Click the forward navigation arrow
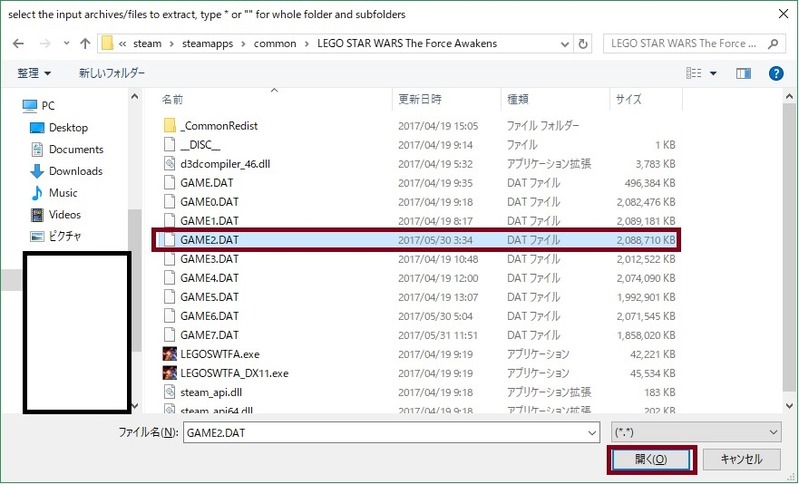Viewport: 799px width, 484px height. (45, 44)
